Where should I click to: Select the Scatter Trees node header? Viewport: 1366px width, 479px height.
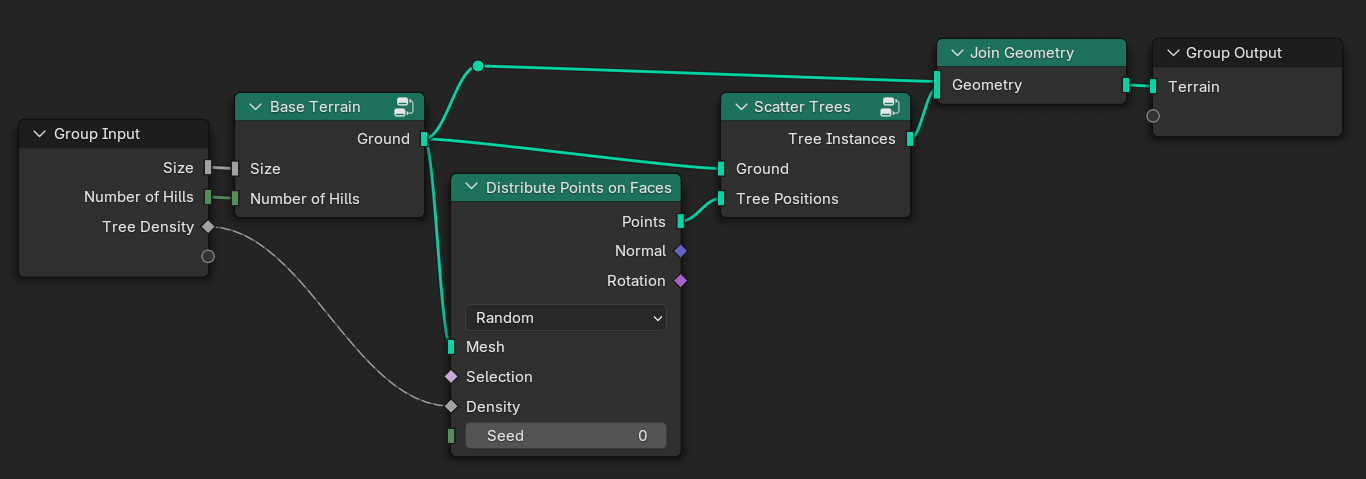pyautogui.click(x=810, y=107)
